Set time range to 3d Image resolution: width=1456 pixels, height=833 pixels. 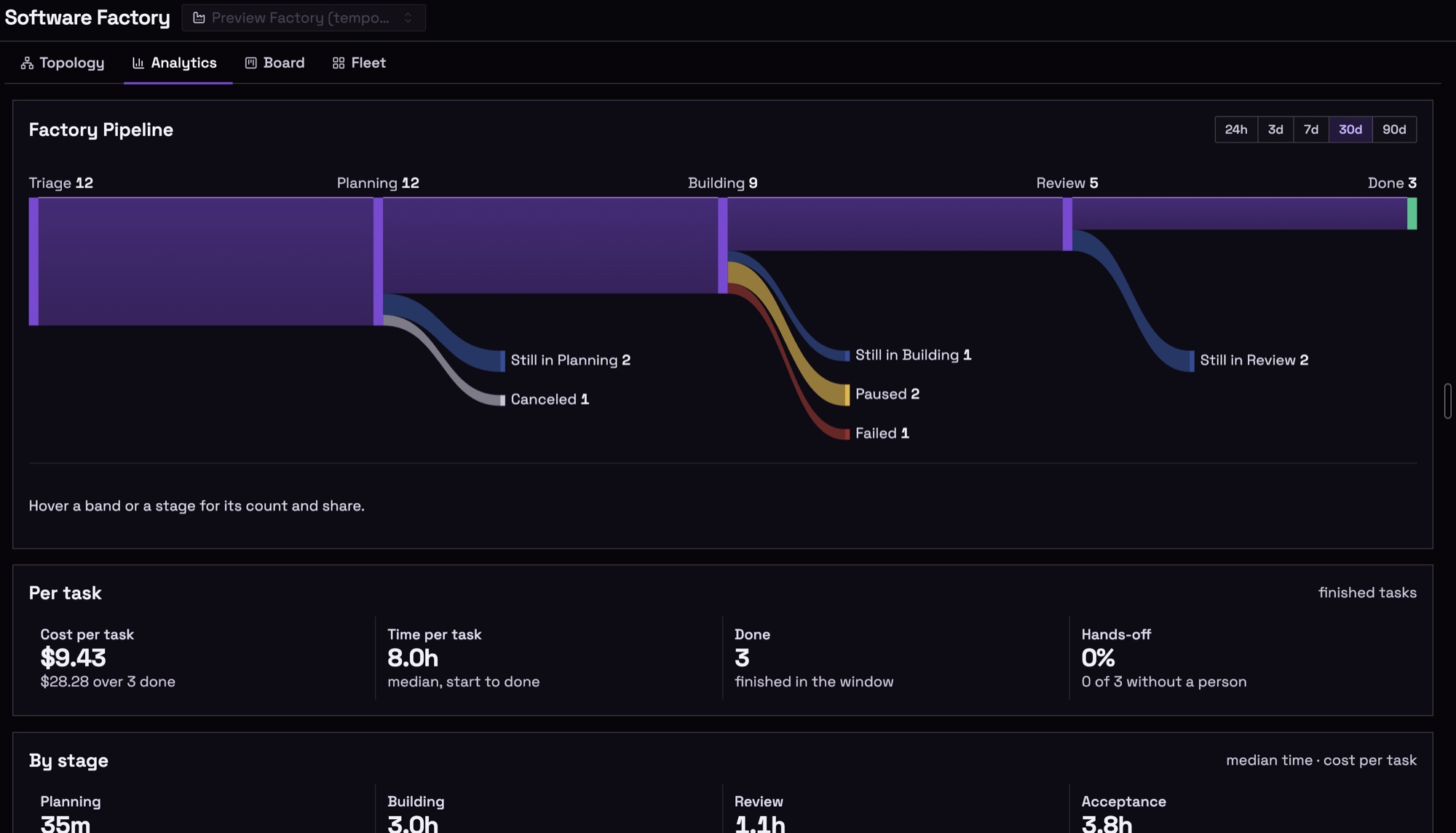[x=1275, y=130]
